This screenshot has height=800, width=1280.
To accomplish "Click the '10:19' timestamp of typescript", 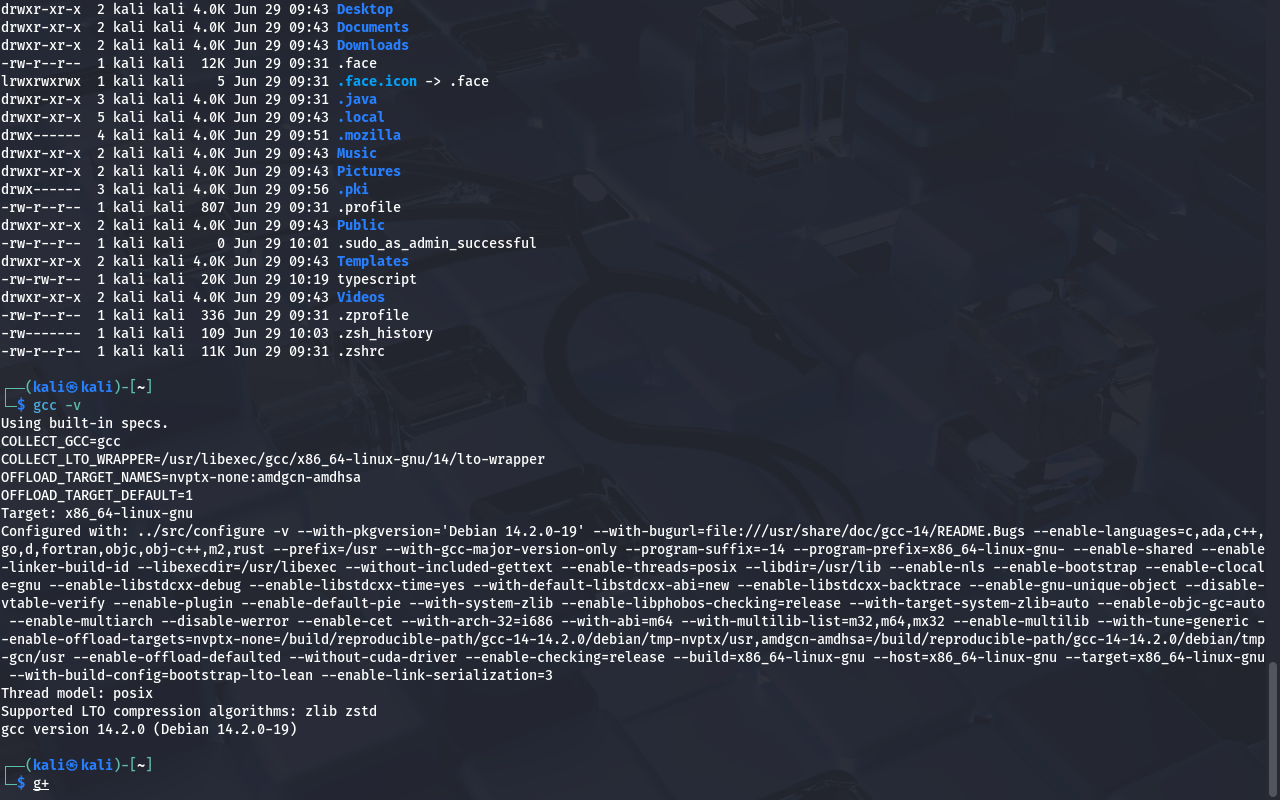I will 309,279.
